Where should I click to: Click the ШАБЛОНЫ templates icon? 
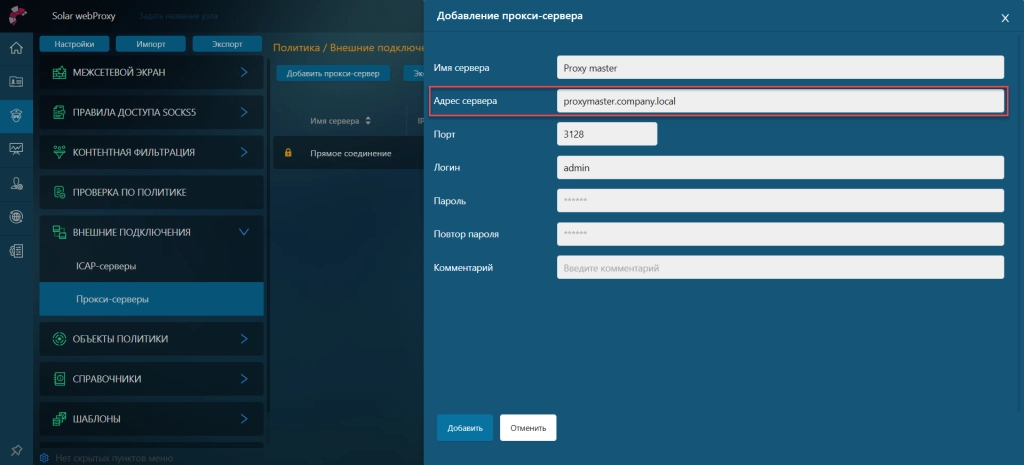59,419
